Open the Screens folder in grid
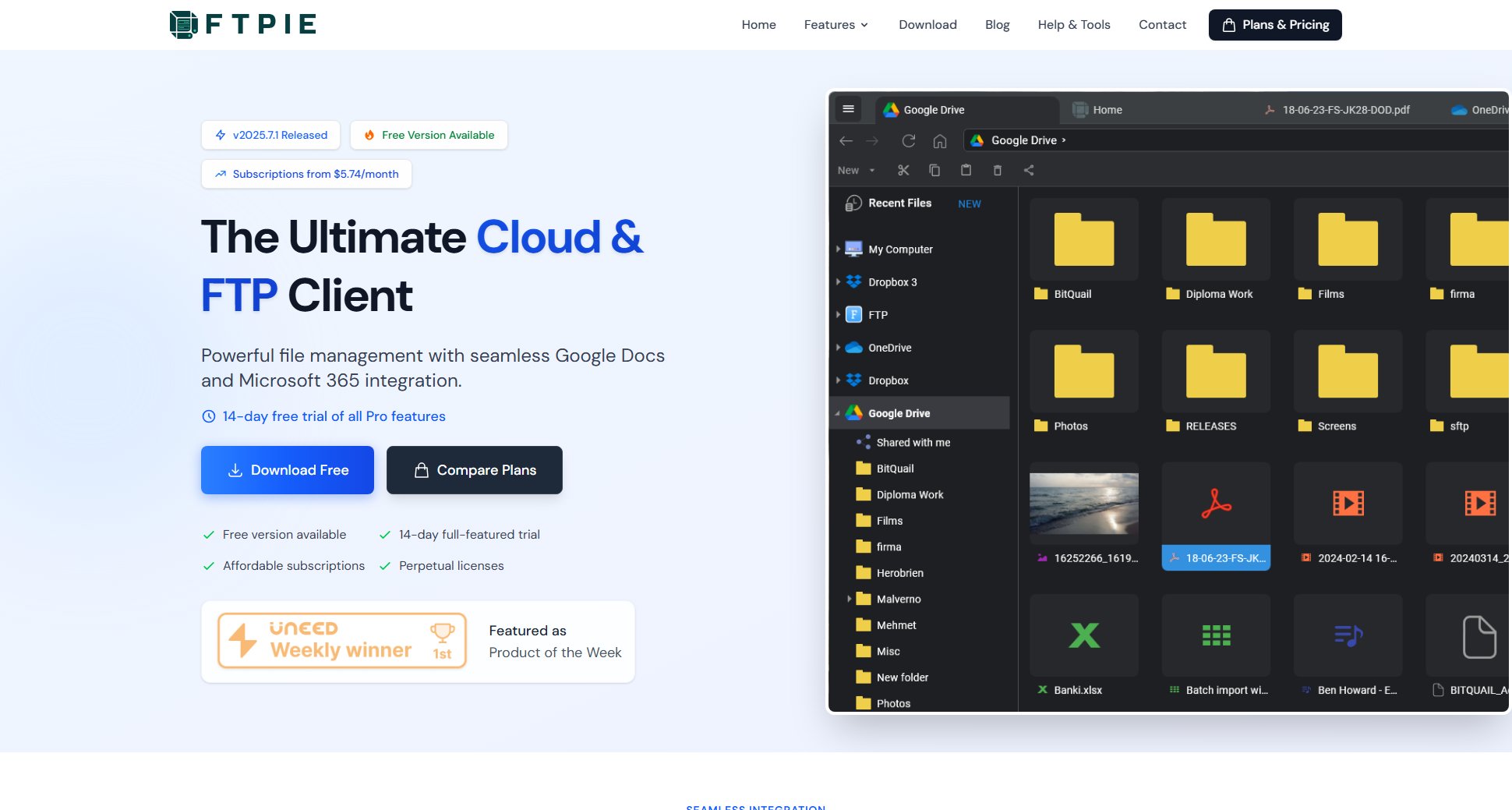Image resolution: width=1512 pixels, height=810 pixels. [1348, 371]
